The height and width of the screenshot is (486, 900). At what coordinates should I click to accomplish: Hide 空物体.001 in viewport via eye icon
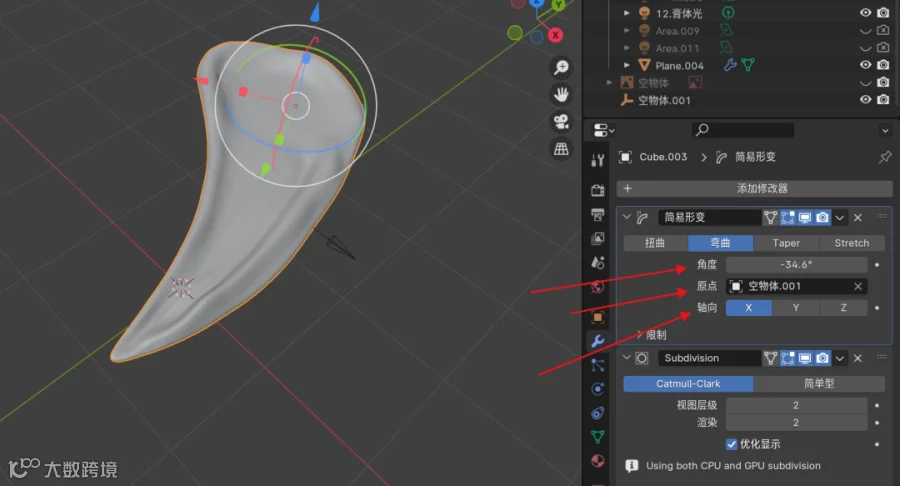[865, 99]
